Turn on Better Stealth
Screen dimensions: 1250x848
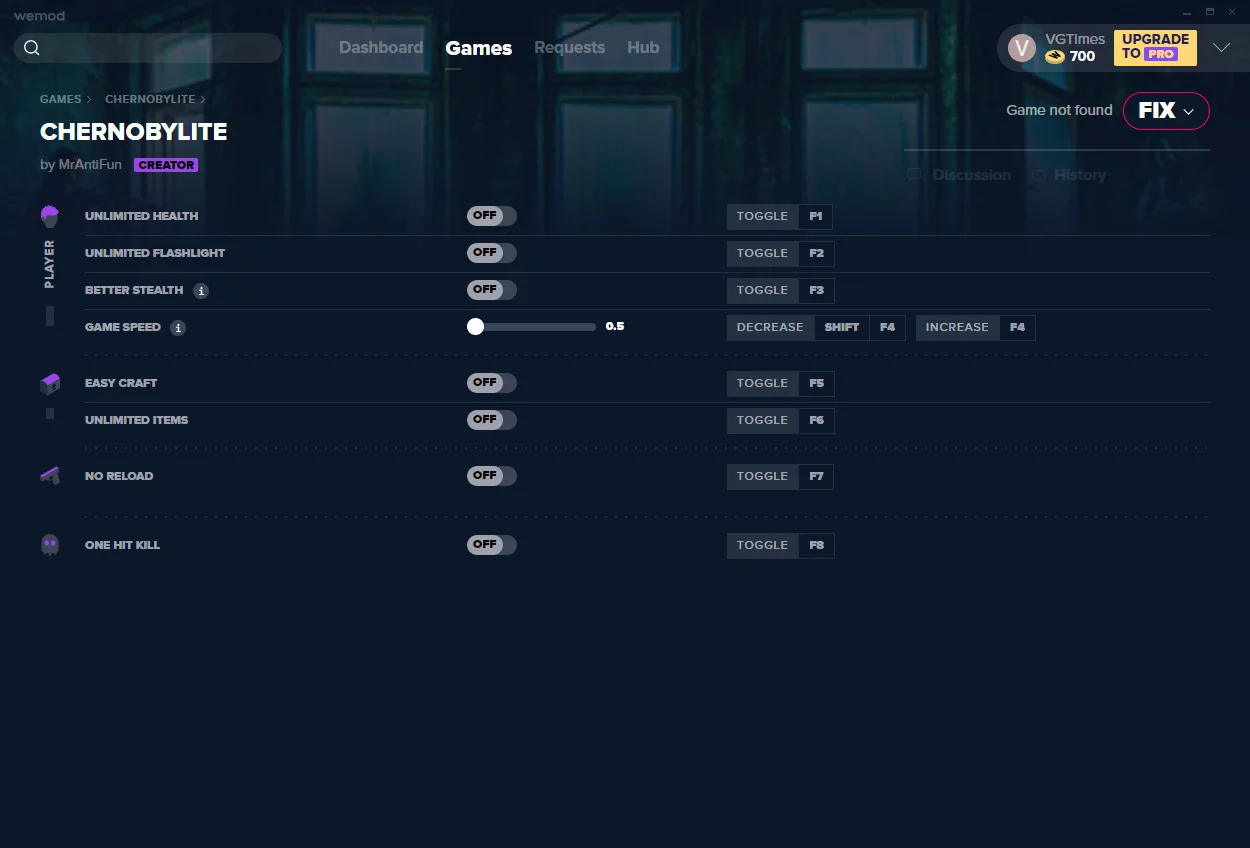[x=492, y=290]
